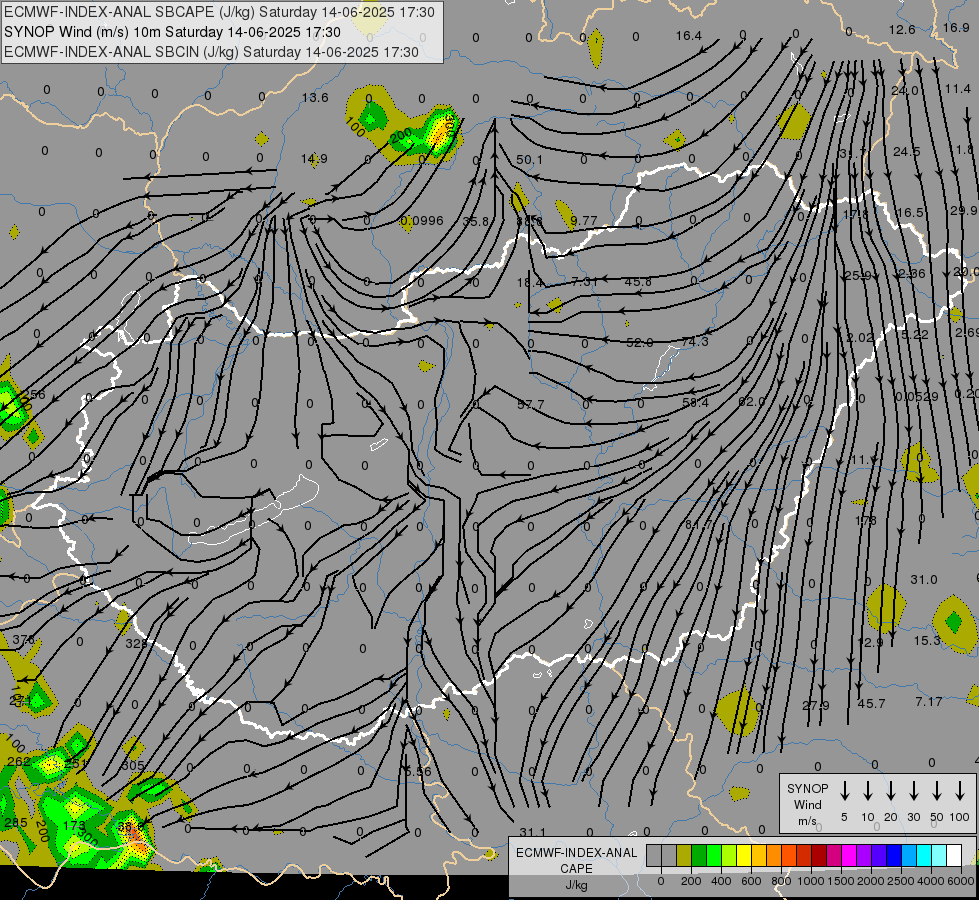Select the dark red swatch above 1000
Viewport: 979px width, 900px height.
[819, 855]
